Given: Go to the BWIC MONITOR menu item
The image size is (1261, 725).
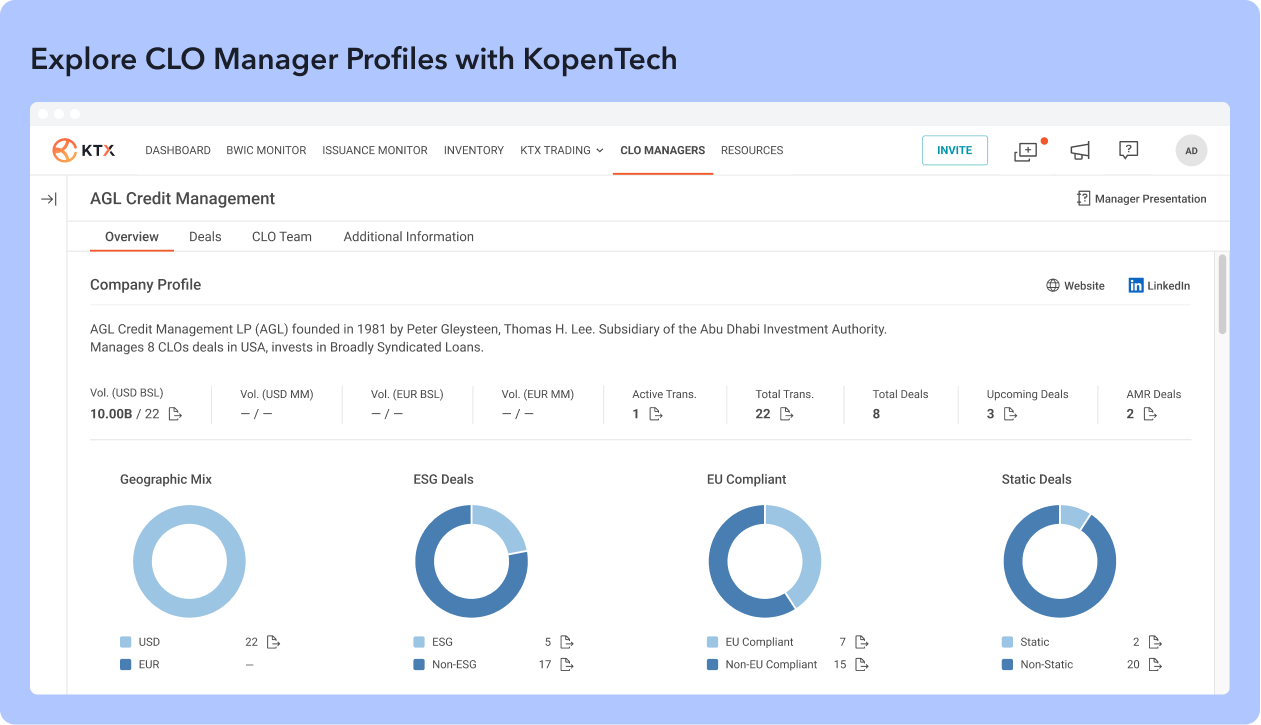Looking at the screenshot, I should 266,150.
